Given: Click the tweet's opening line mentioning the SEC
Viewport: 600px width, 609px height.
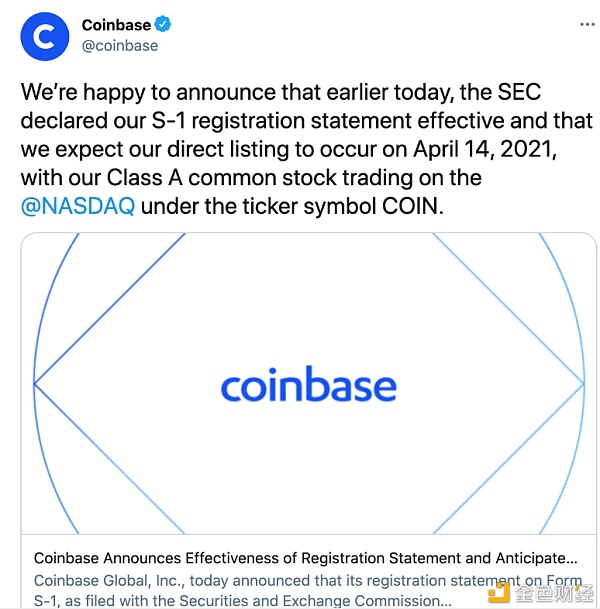Looking at the screenshot, I should click(281, 92).
